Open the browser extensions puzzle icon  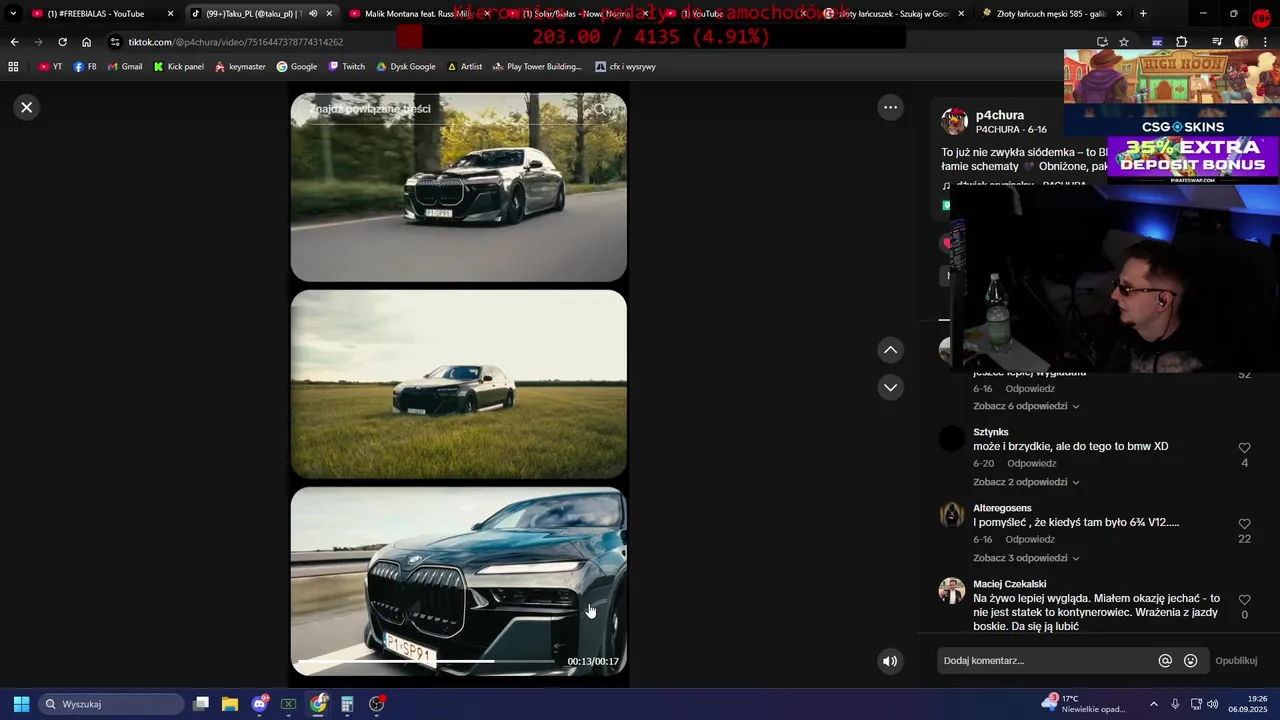tap(1182, 42)
